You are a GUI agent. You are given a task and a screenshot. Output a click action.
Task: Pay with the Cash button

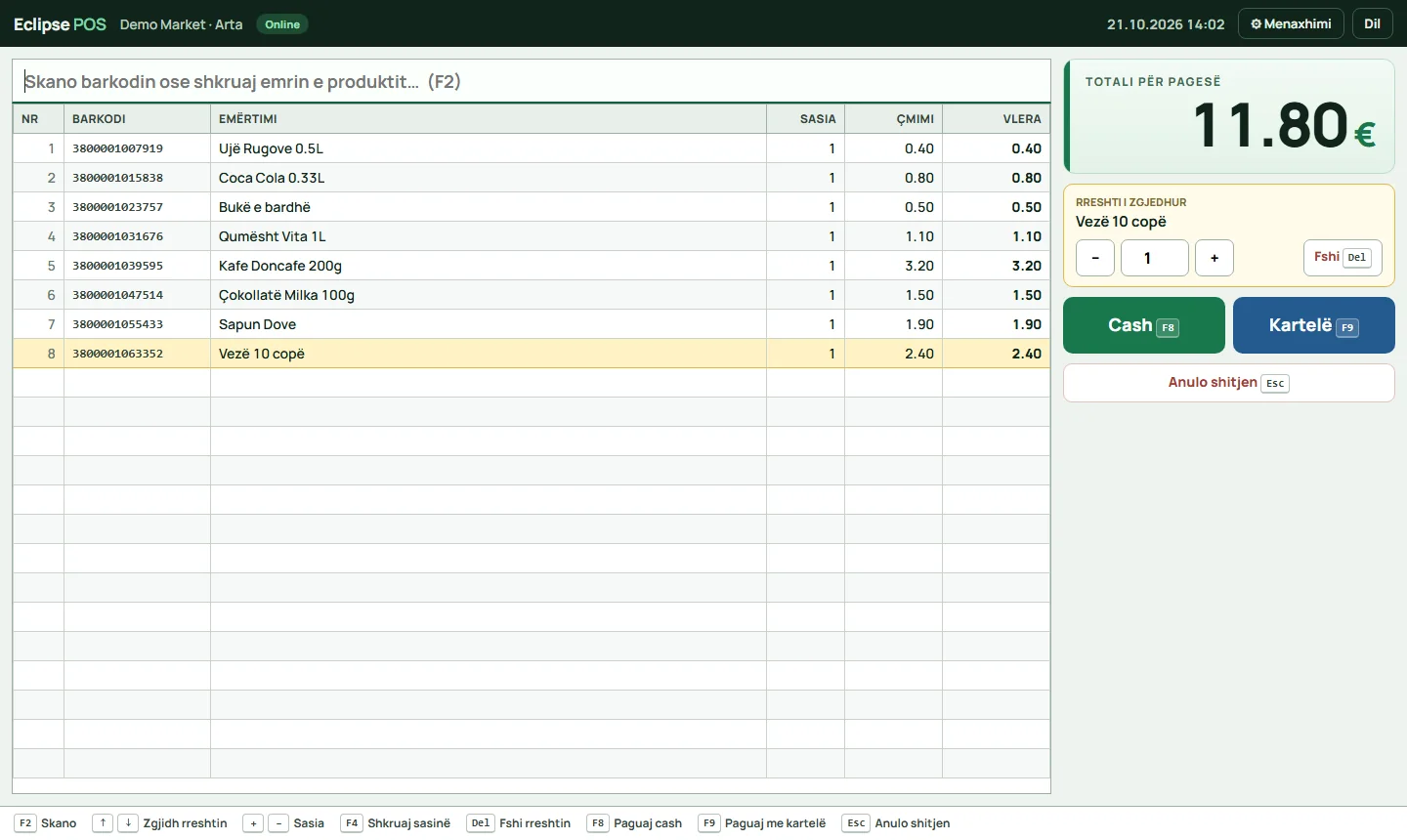pyautogui.click(x=1143, y=325)
